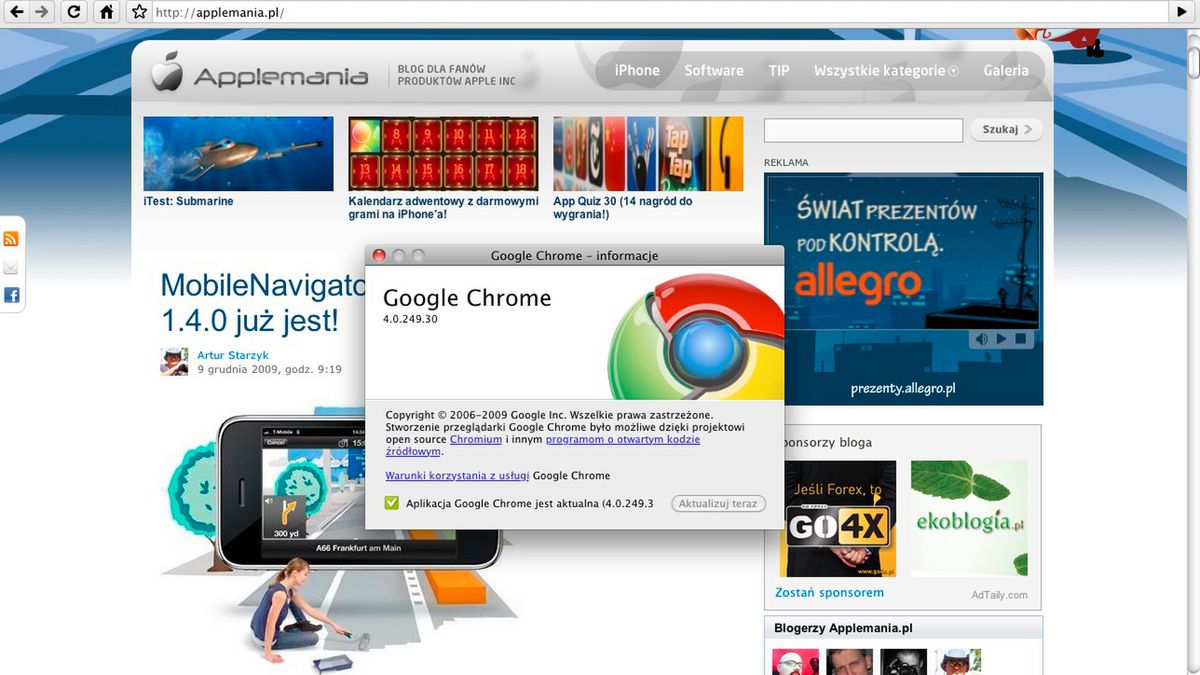Image resolution: width=1200 pixels, height=675 pixels.
Task: Select the Software category in the navbar
Action: pyautogui.click(x=713, y=70)
